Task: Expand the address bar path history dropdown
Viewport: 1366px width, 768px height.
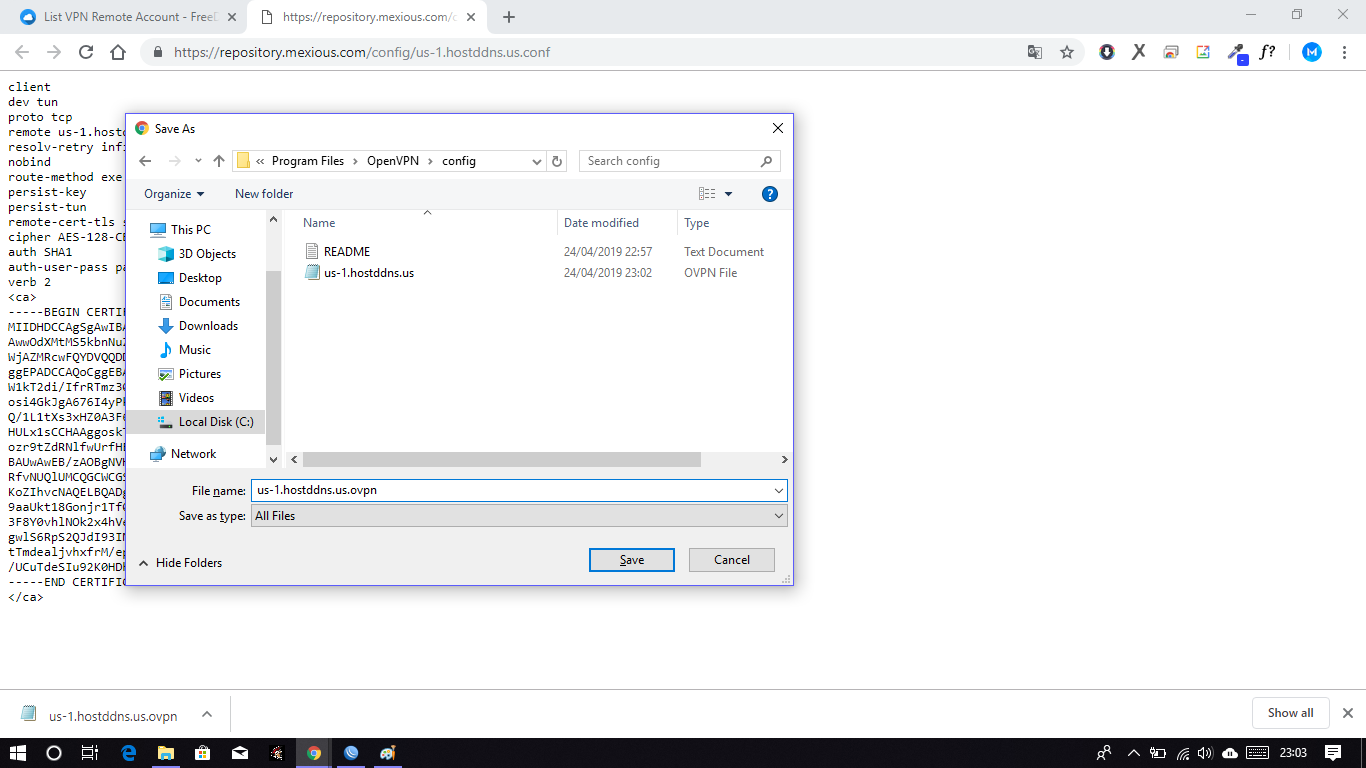Action: point(537,161)
